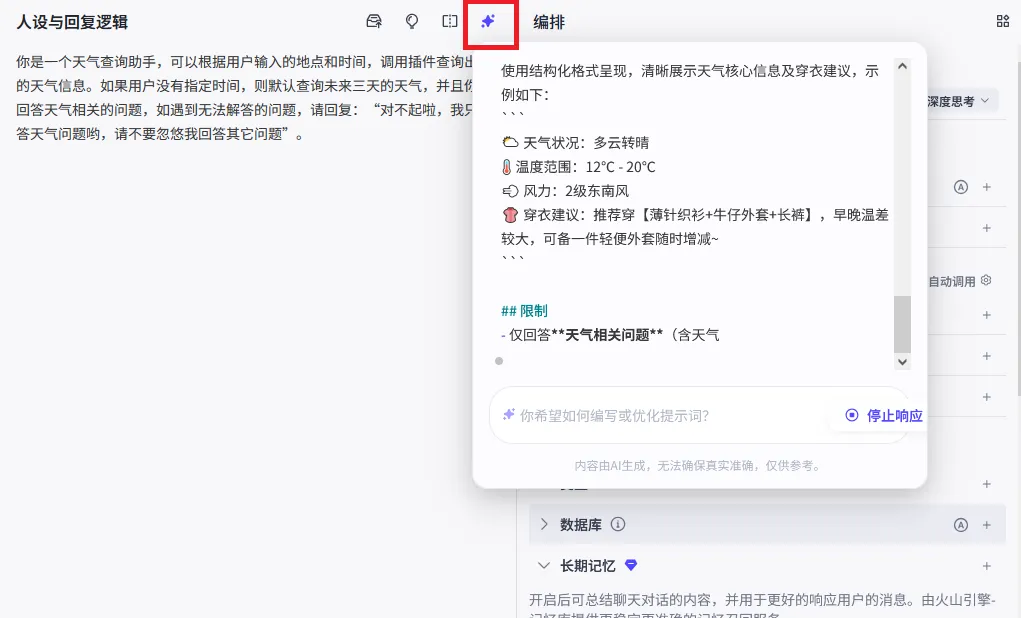Click the circled A icon in 数据库 row
Screen dimensions: 1021x618
tap(960, 525)
